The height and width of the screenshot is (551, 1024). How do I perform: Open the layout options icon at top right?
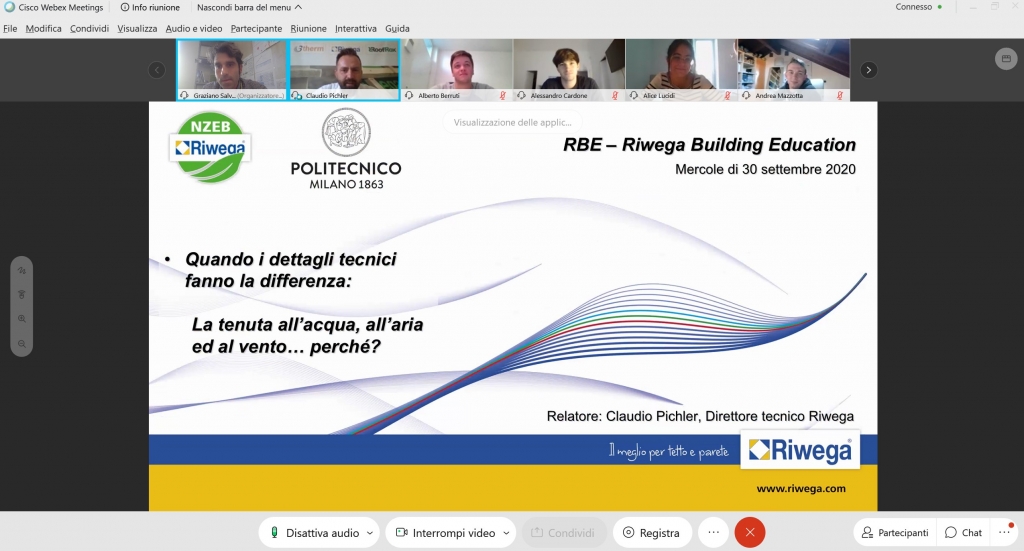[1005, 60]
